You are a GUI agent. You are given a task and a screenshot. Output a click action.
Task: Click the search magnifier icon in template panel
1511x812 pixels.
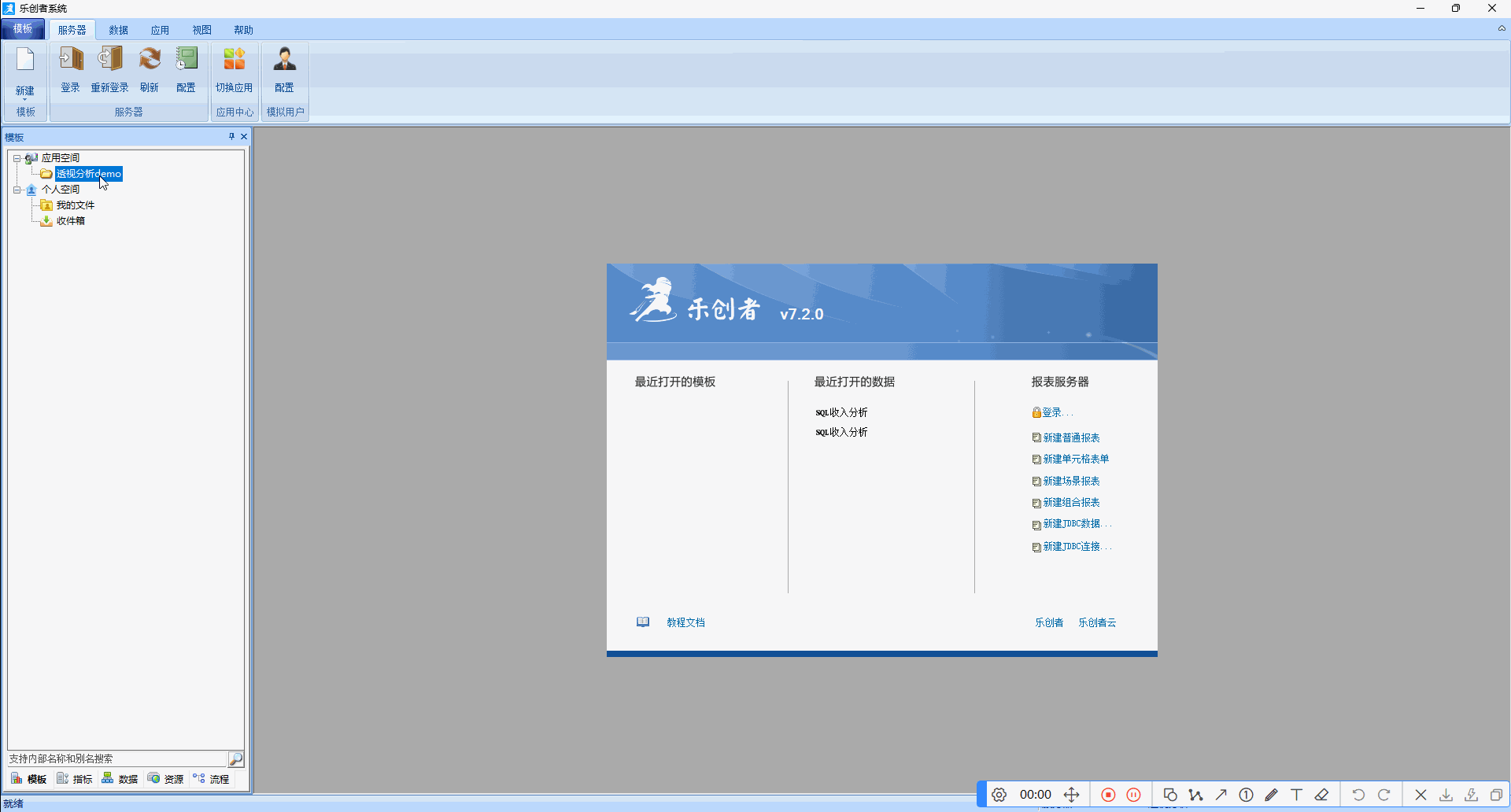click(x=235, y=758)
